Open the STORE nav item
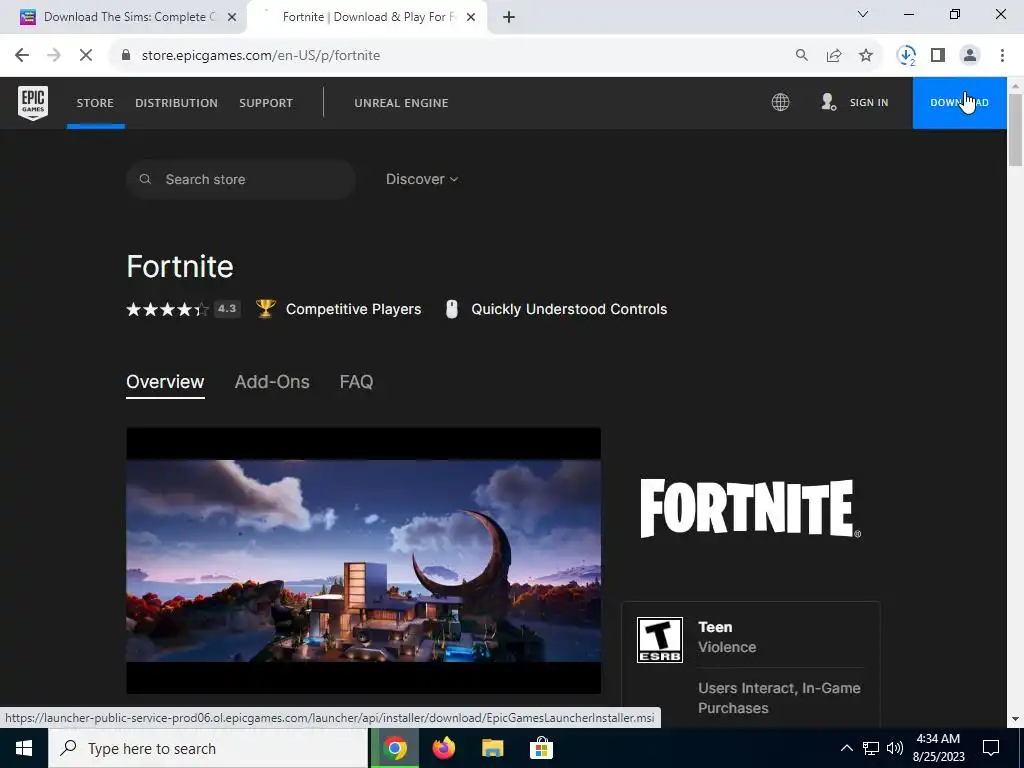This screenshot has height=768, width=1024. click(x=95, y=103)
